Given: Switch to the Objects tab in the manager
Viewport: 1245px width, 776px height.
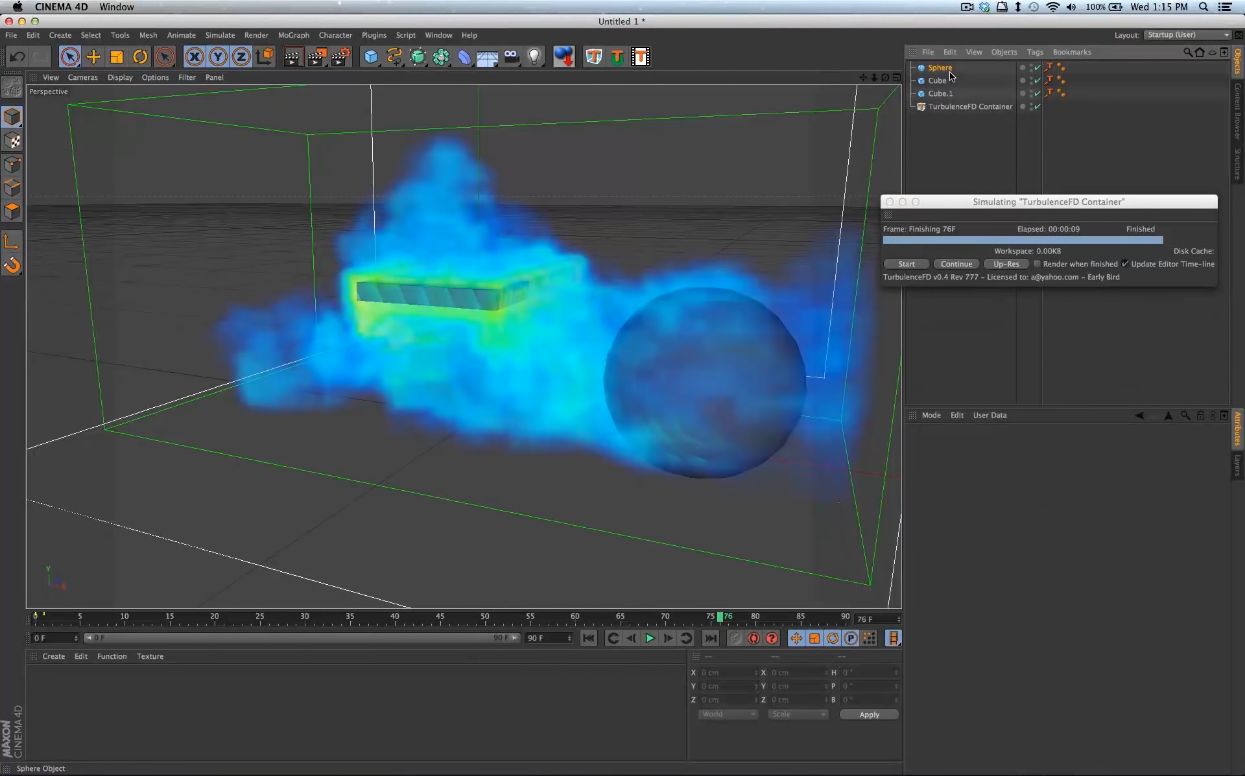Looking at the screenshot, I should pos(1003,51).
